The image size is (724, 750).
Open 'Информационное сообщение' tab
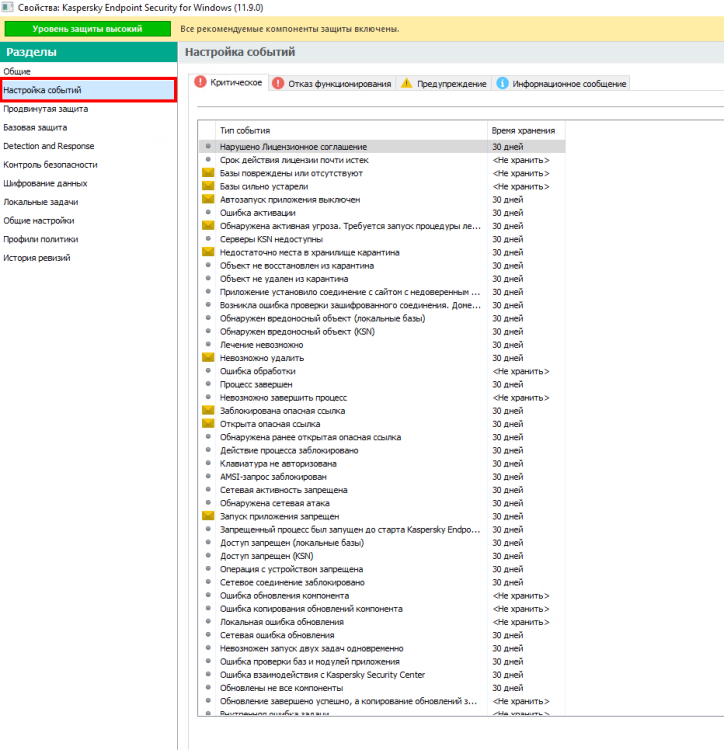[560, 83]
